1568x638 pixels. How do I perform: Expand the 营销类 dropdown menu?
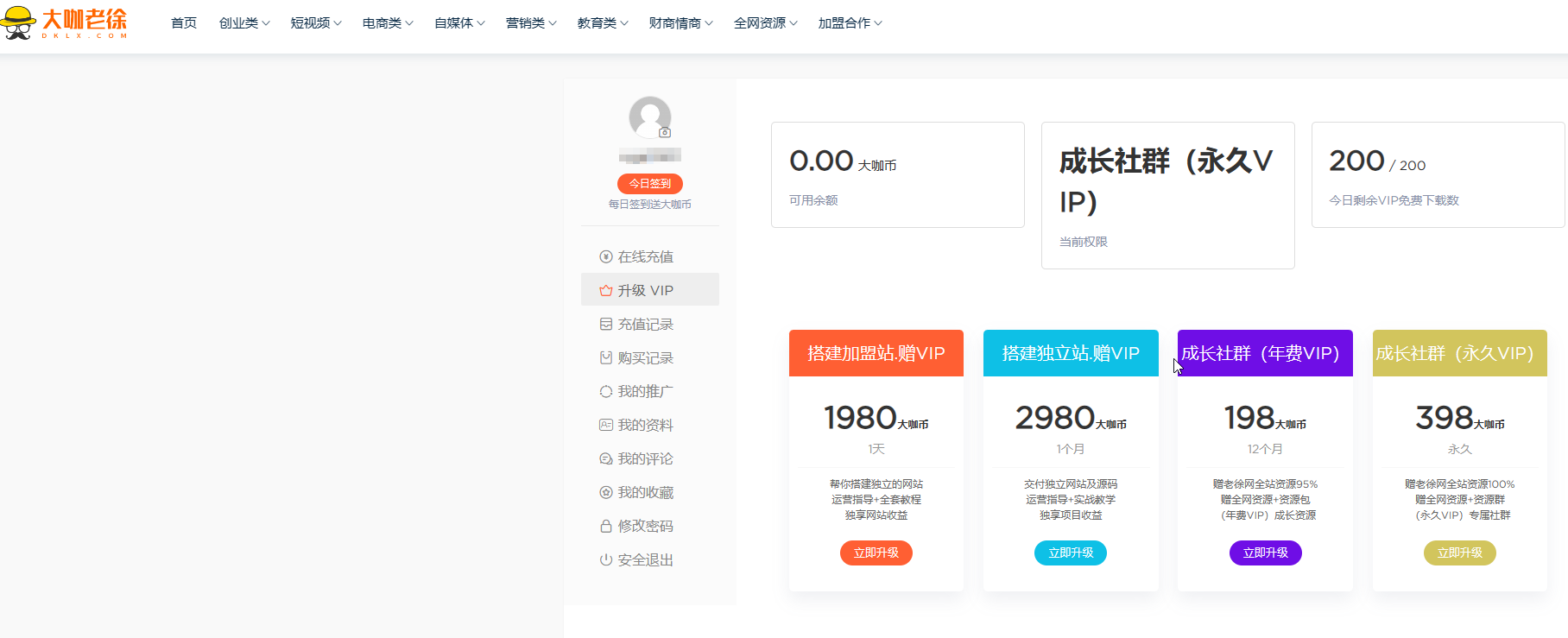point(531,23)
